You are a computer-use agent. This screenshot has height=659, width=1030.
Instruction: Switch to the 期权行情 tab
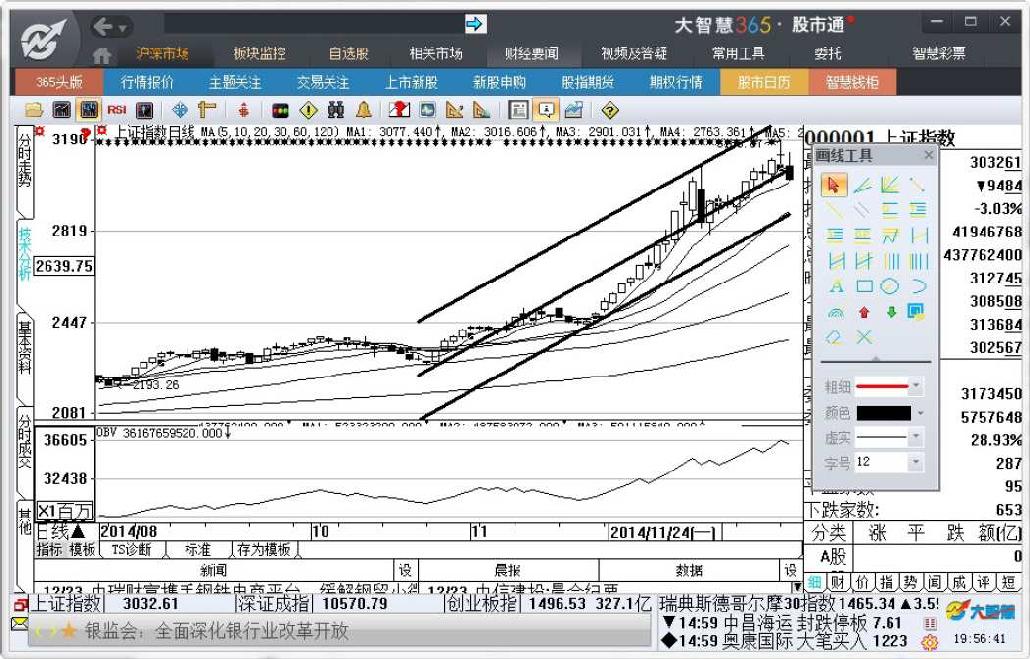pyautogui.click(x=676, y=82)
